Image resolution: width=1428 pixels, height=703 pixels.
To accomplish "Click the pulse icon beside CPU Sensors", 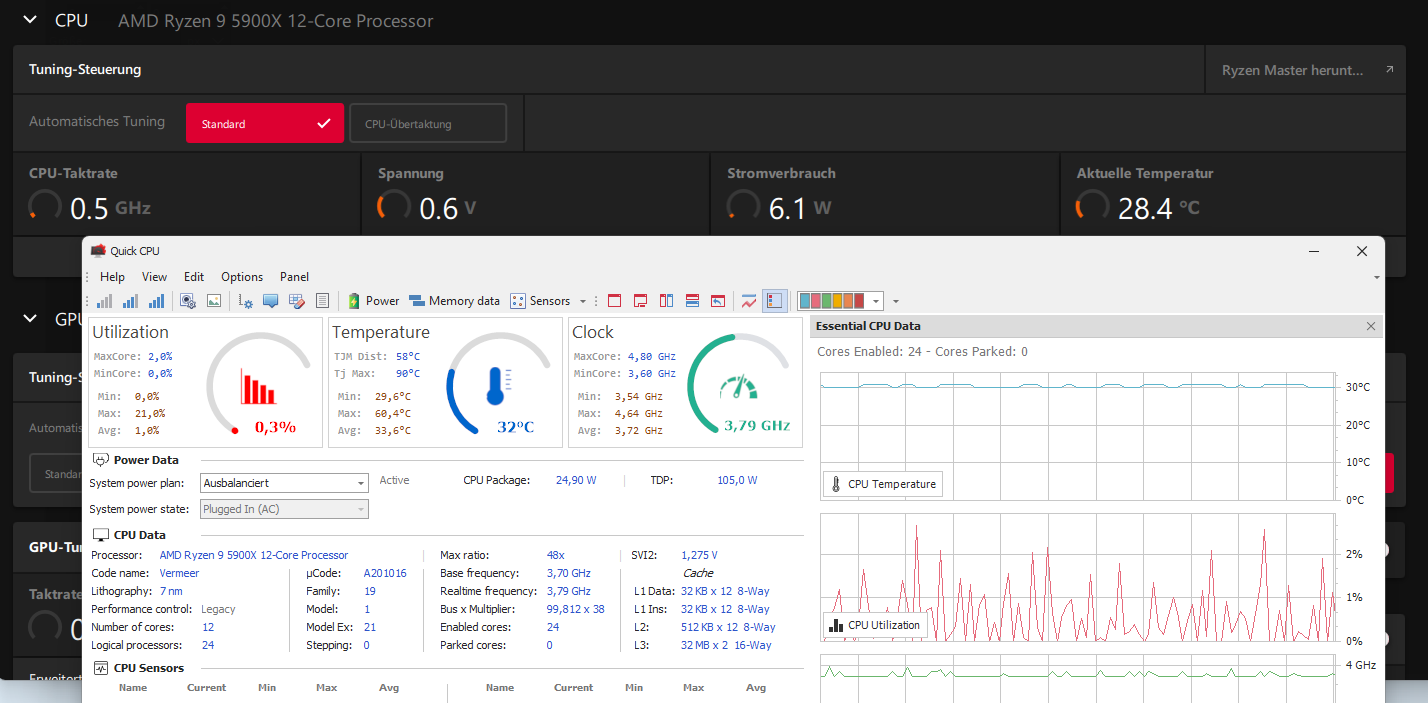I will coord(100,668).
